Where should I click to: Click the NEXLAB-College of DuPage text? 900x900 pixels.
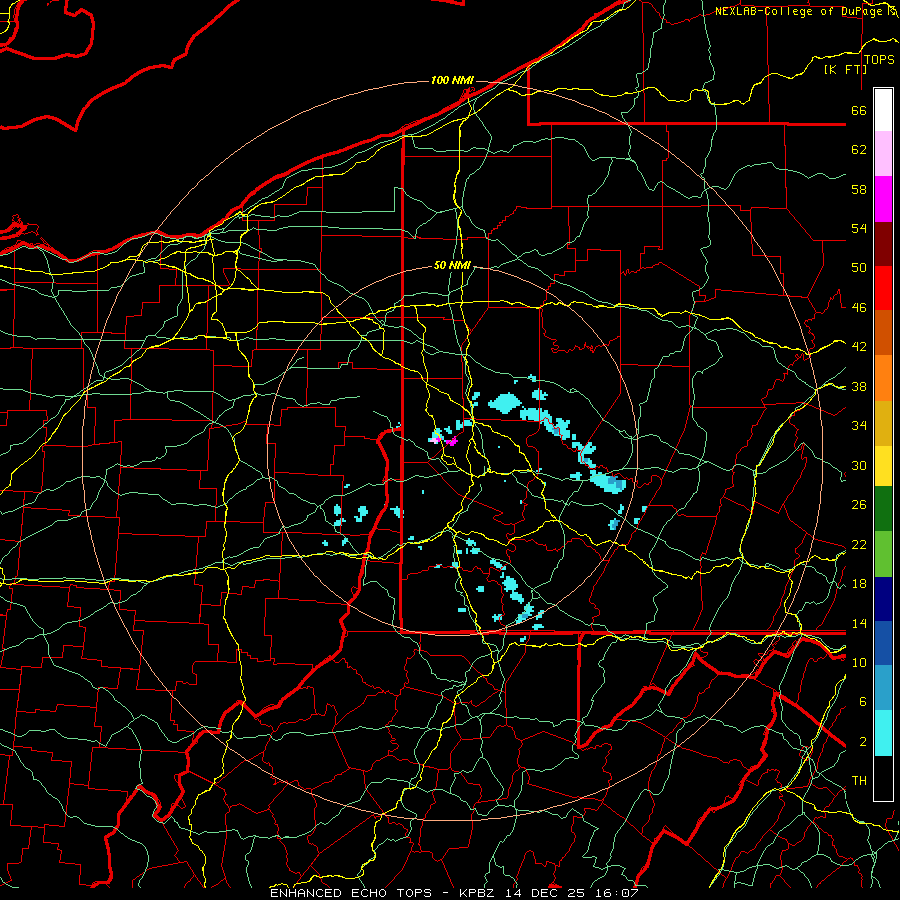coord(801,11)
